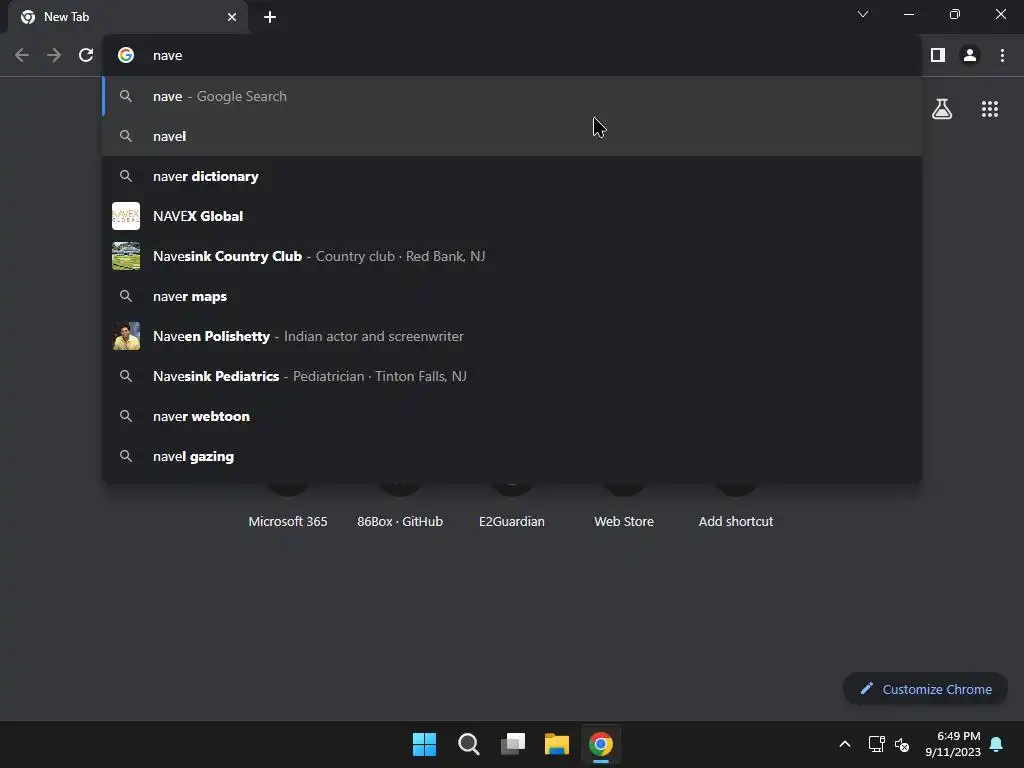Open the side panel icon
Screen dimensions: 1024x768
point(938,56)
